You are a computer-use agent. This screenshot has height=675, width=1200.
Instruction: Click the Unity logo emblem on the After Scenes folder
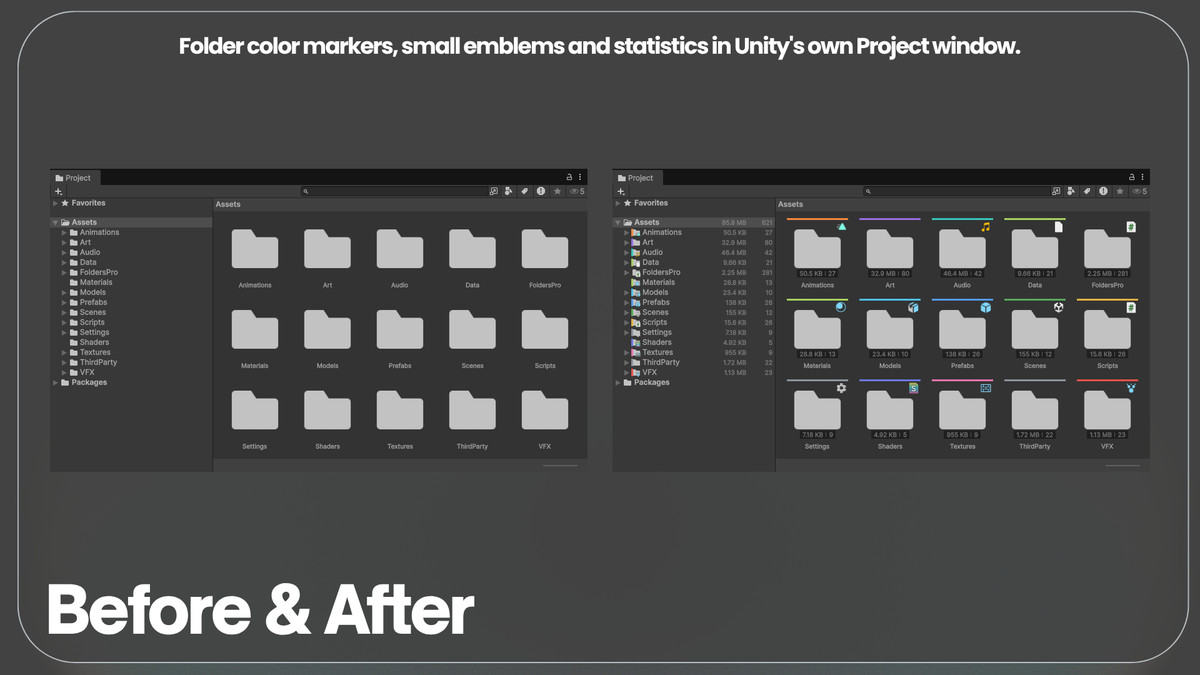(x=1058, y=307)
